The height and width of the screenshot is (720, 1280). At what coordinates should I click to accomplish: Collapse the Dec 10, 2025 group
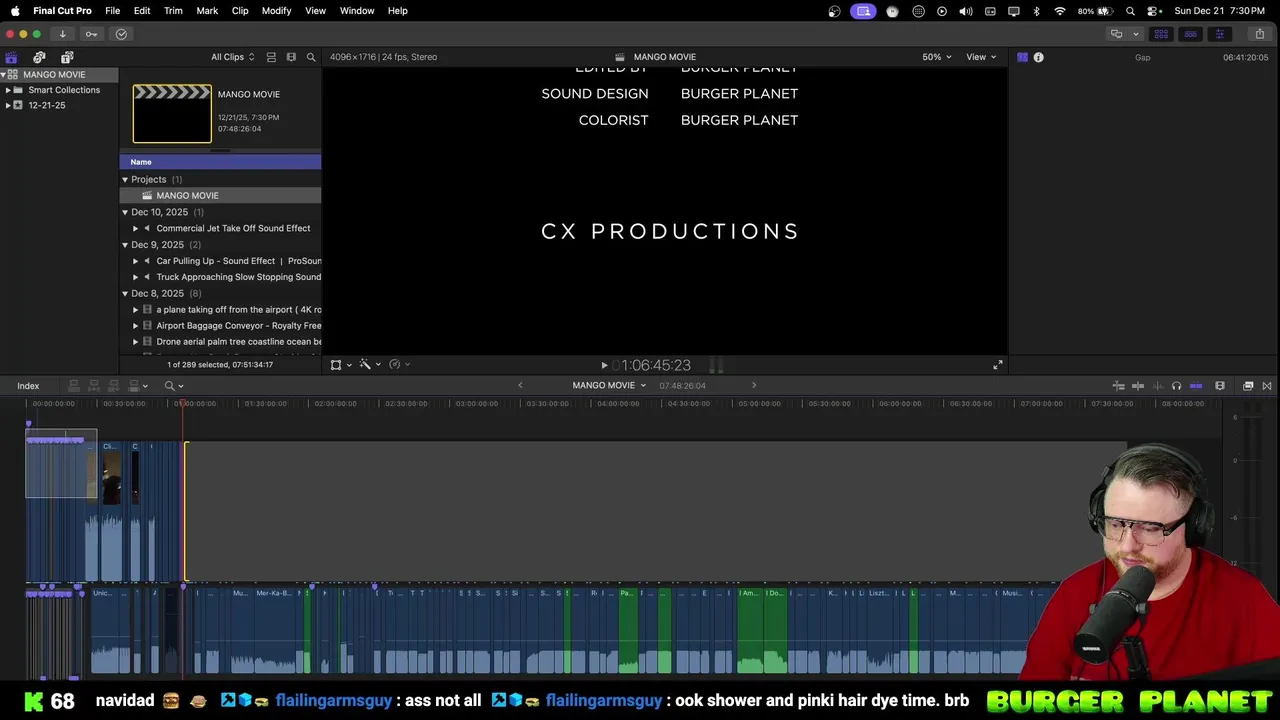coord(125,212)
